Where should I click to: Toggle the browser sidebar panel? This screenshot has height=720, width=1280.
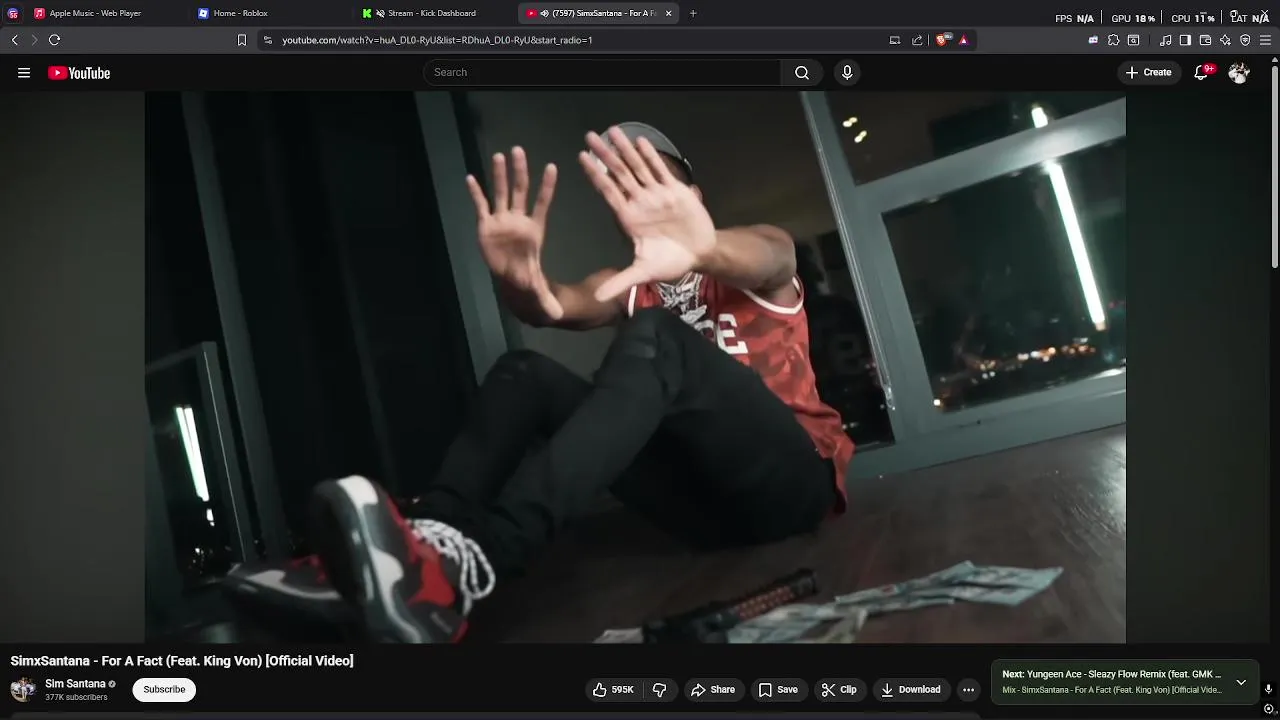click(1185, 40)
